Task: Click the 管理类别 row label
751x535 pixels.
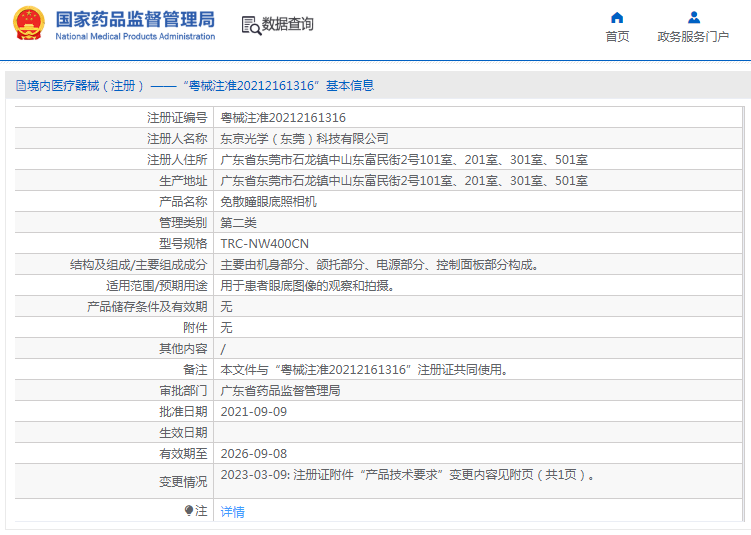Action: coord(183,223)
